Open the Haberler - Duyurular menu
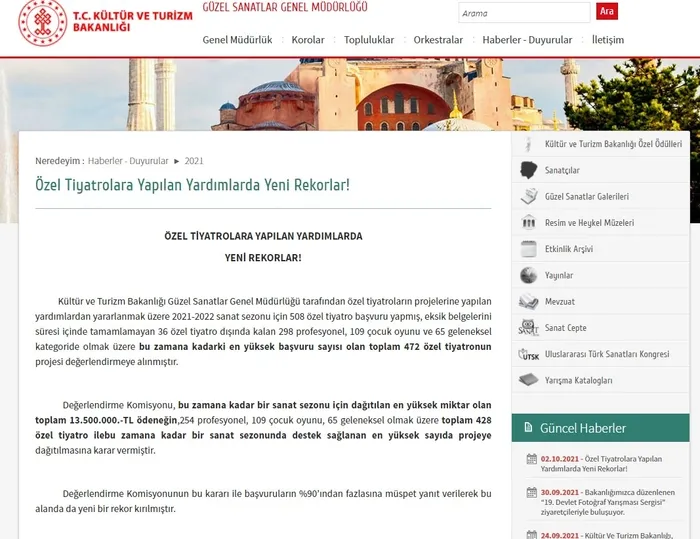The height and width of the screenshot is (539, 700). pyautogui.click(x=527, y=40)
